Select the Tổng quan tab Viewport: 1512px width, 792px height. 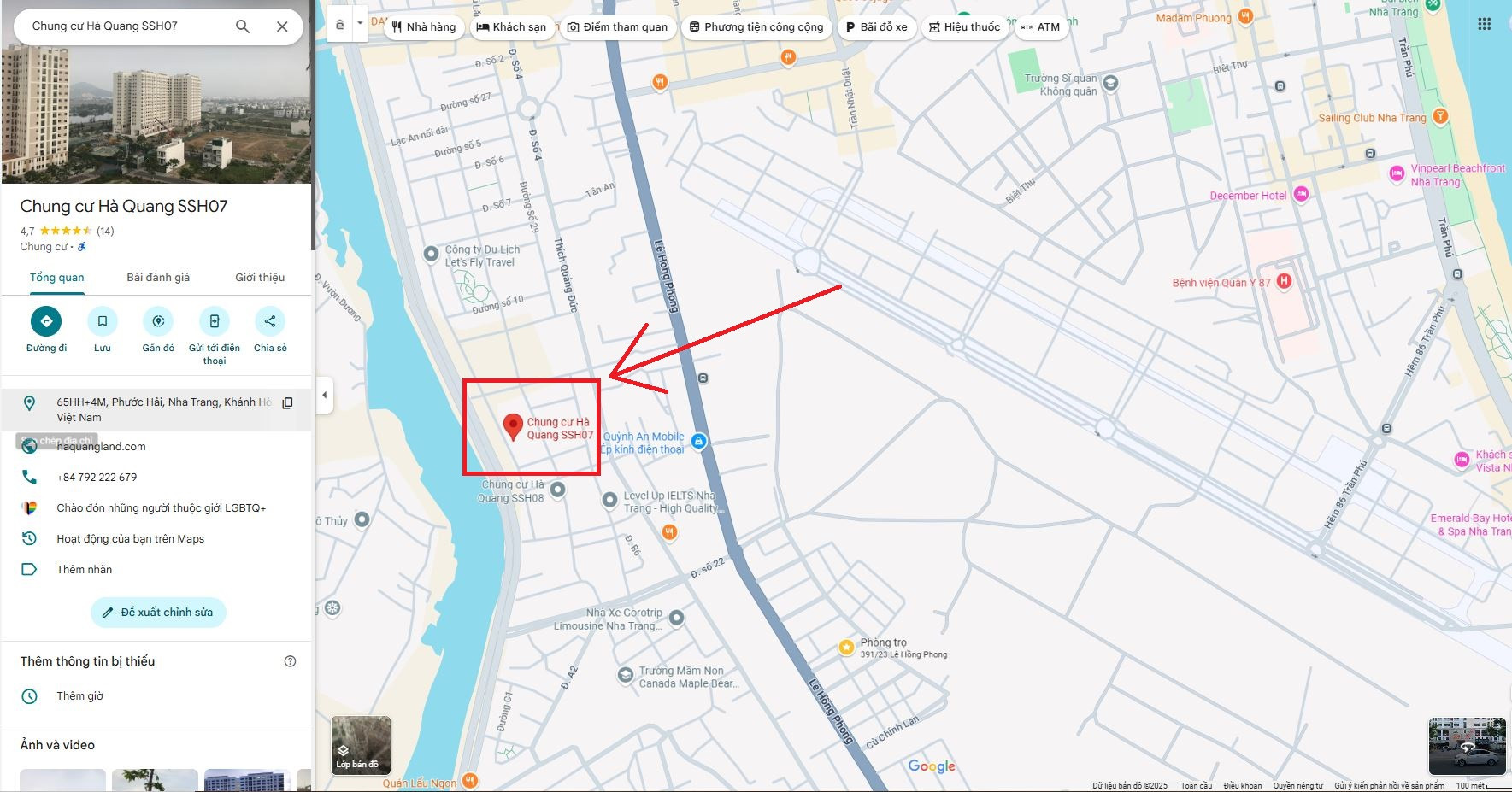click(57, 278)
